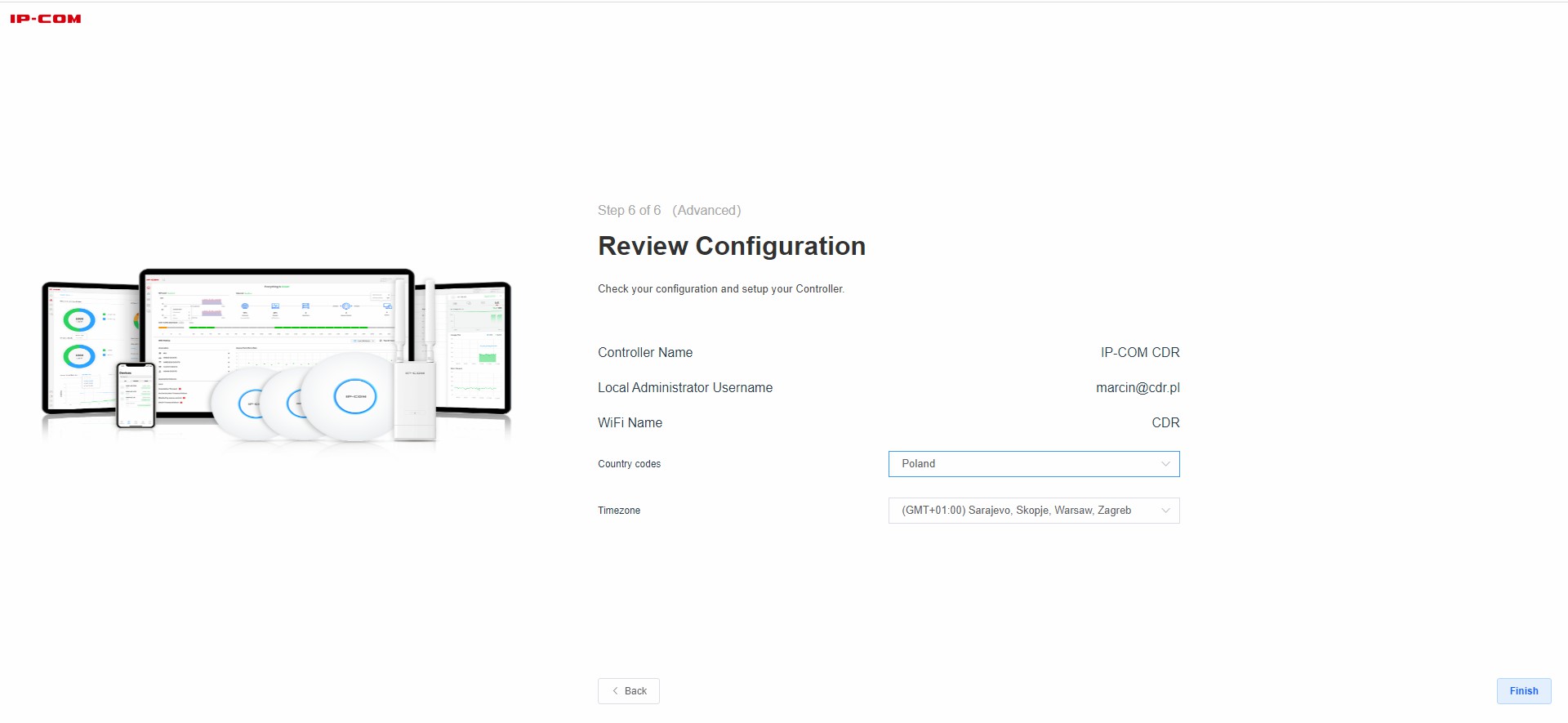Viewport: 1568px width, 723px height.
Task: Click the CDR WiFi name value
Action: coord(1165,423)
